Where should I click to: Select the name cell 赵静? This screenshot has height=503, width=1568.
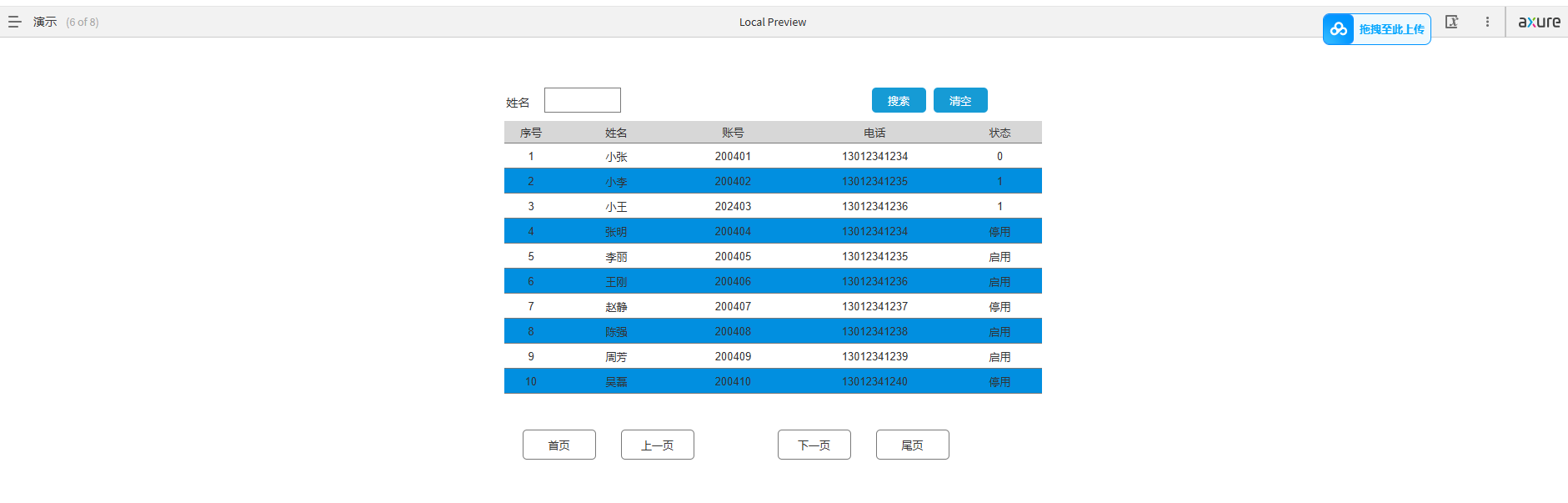[x=616, y=307]
